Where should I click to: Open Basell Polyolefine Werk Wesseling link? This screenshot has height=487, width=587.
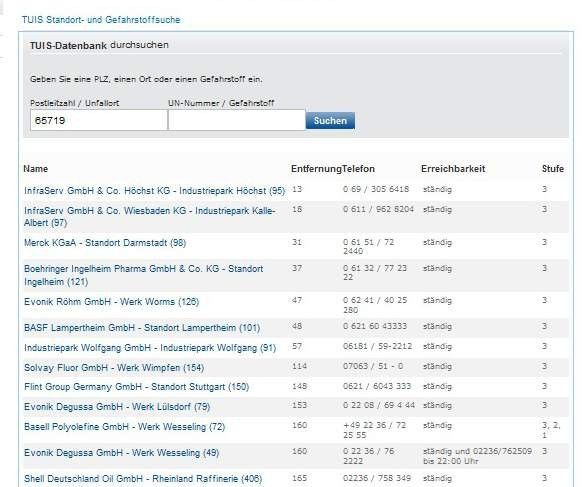click(x=124, y=427)
